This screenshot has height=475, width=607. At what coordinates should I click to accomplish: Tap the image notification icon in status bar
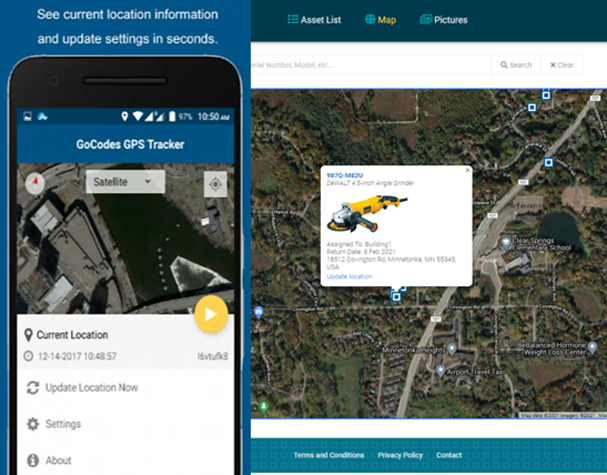(x=27, y=116)
